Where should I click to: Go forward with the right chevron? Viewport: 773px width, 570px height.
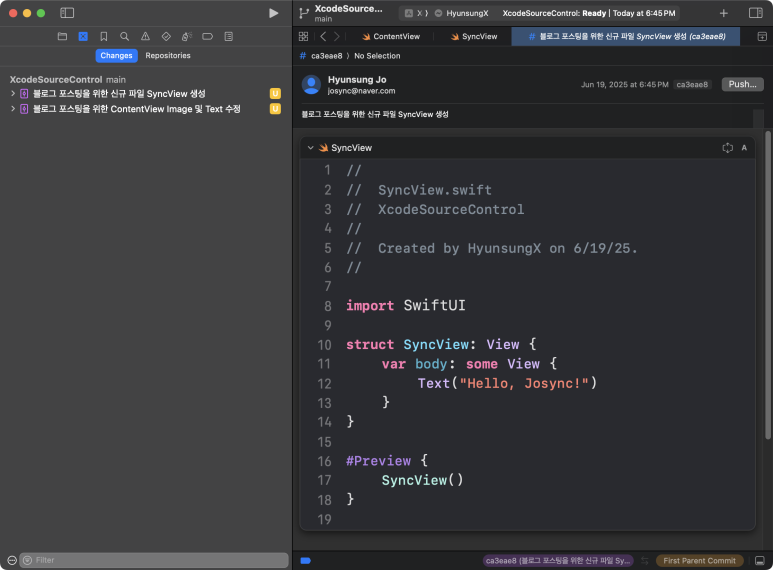point(337,36)
